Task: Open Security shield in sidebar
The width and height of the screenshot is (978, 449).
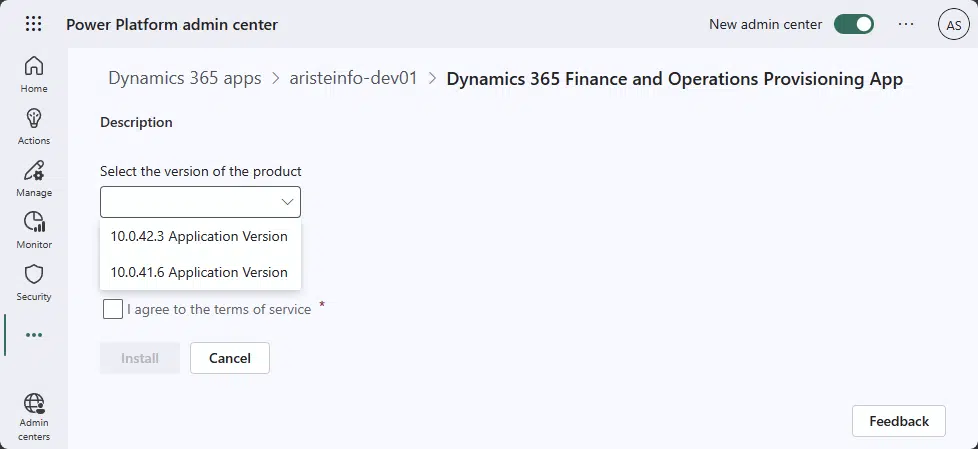Action: tap(34, 282)
